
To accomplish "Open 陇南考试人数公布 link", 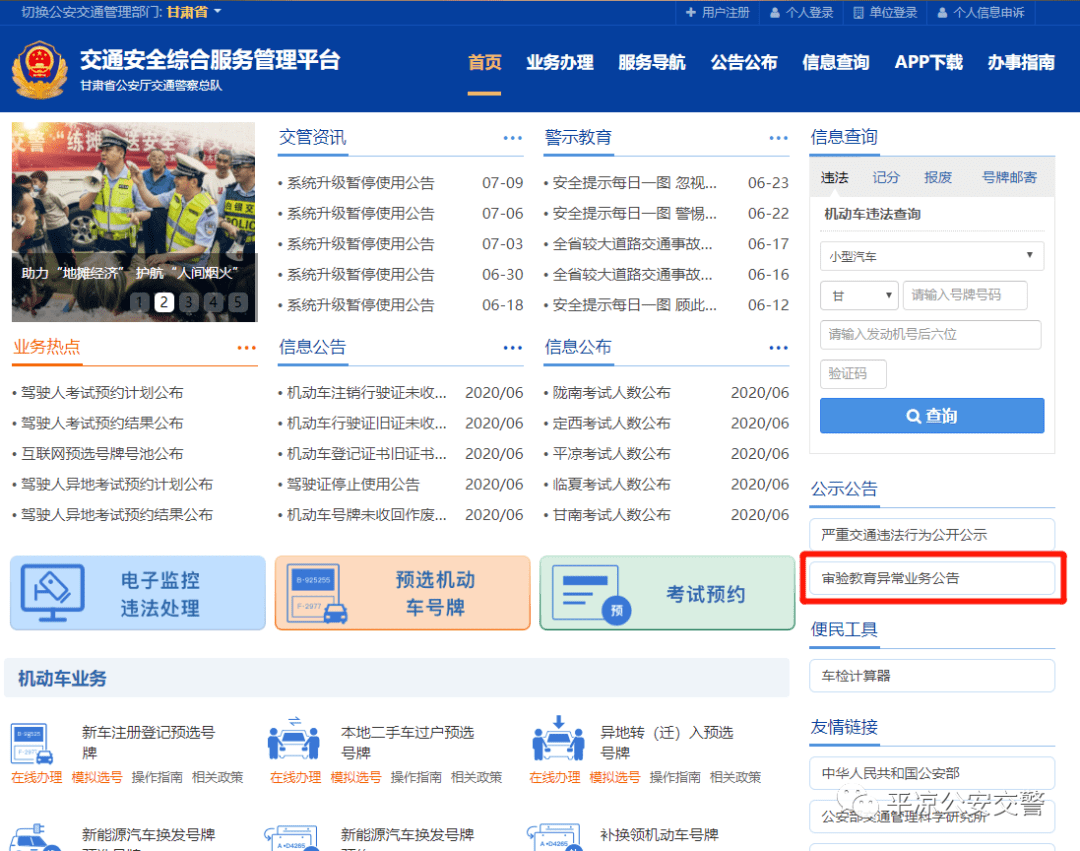I will pos(612,393).
